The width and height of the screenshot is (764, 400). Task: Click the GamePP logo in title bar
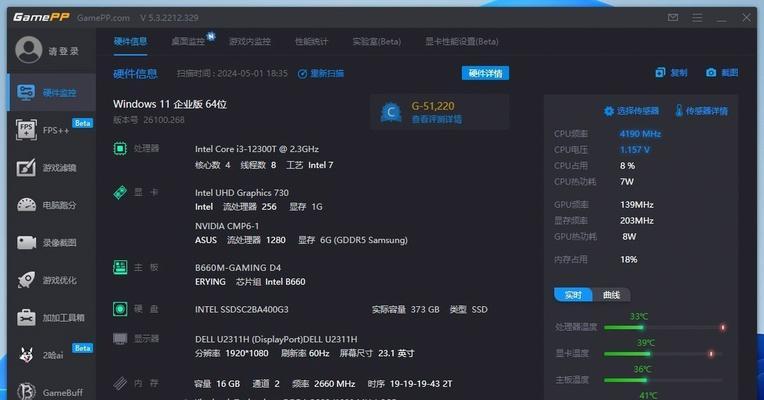pyautogui.click(x=41, y=18)
